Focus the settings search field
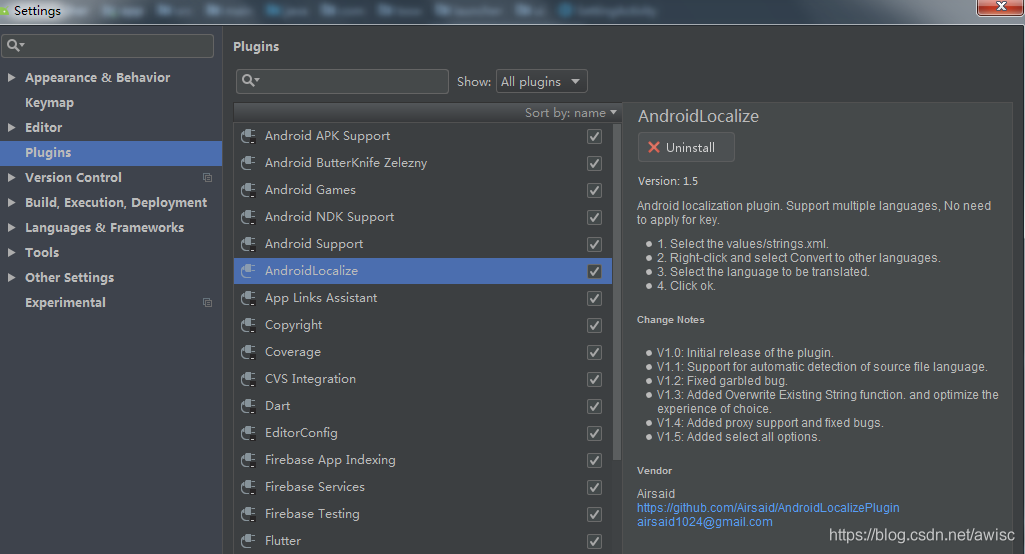1025x554 pixels. (x=108, y=46)
